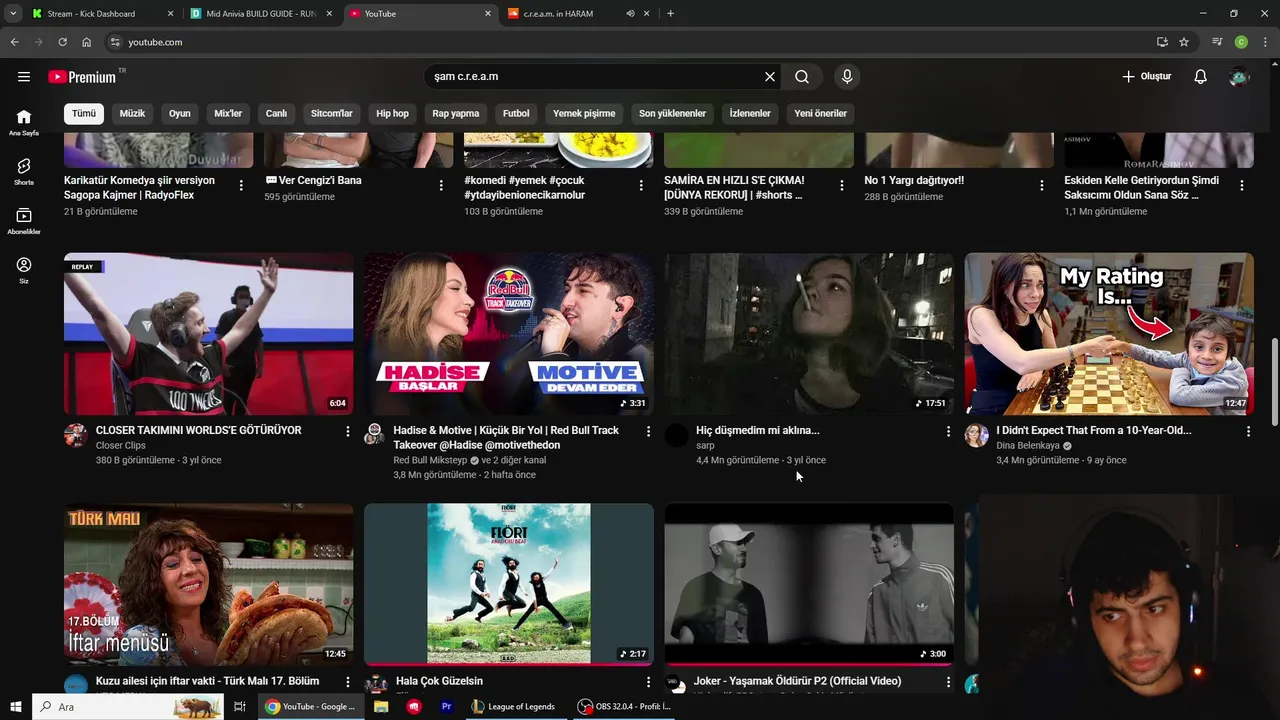The width and height of the screenshot is (1280, 720).
Task: Select the Son yüklenenler filter chip
Action: tap(673, 113)
